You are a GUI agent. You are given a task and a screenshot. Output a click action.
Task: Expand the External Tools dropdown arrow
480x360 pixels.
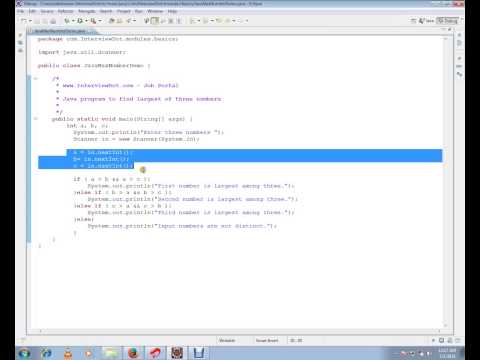[99, 21]
